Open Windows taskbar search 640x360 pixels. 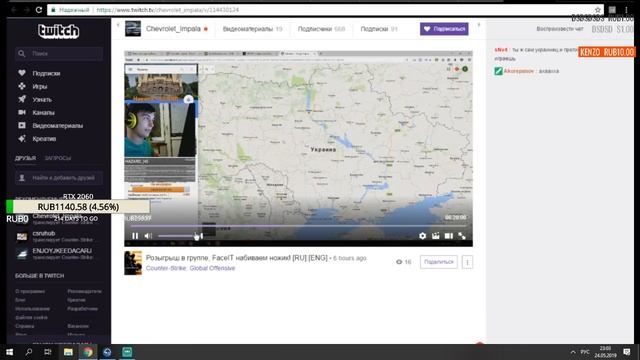[x=29, y=352]
